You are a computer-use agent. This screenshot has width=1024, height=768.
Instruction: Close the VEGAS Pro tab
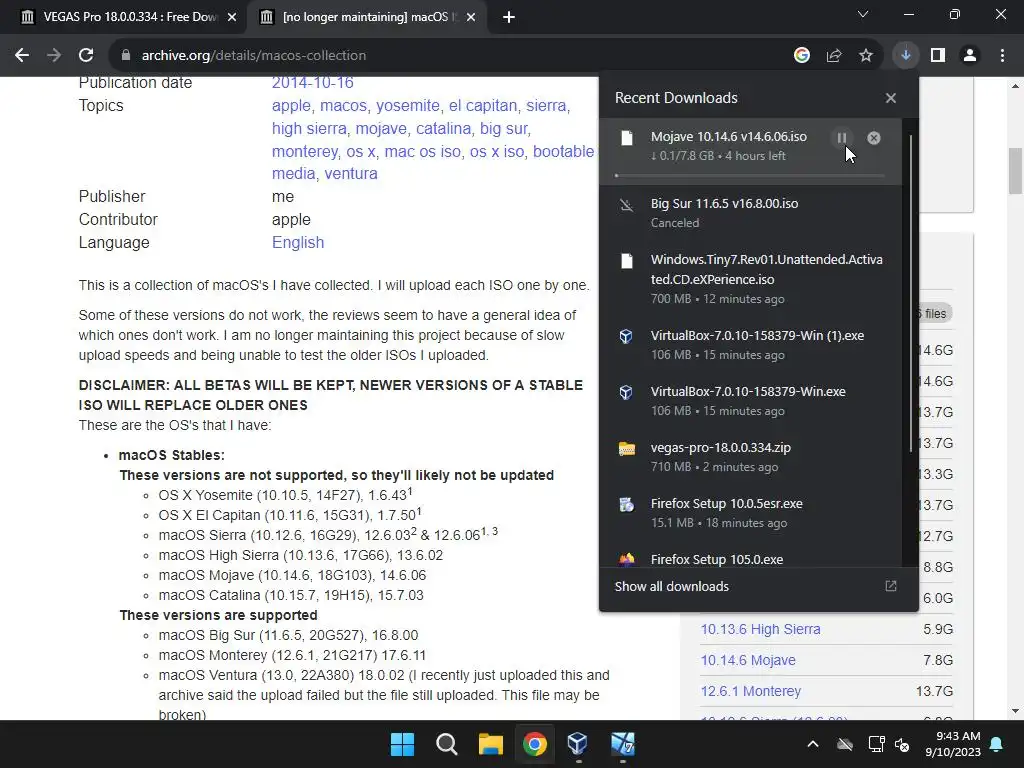(232, 18)
